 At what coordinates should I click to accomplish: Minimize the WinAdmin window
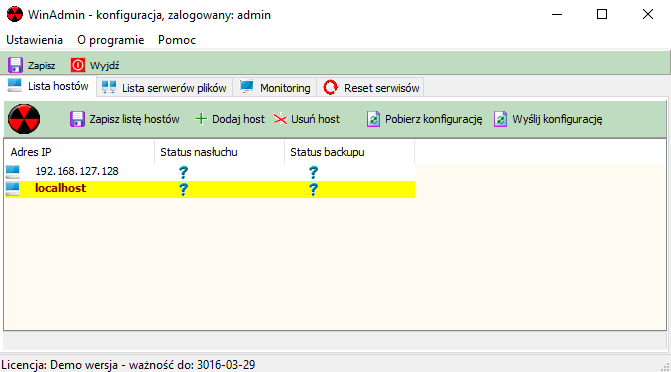coord(557,14)
